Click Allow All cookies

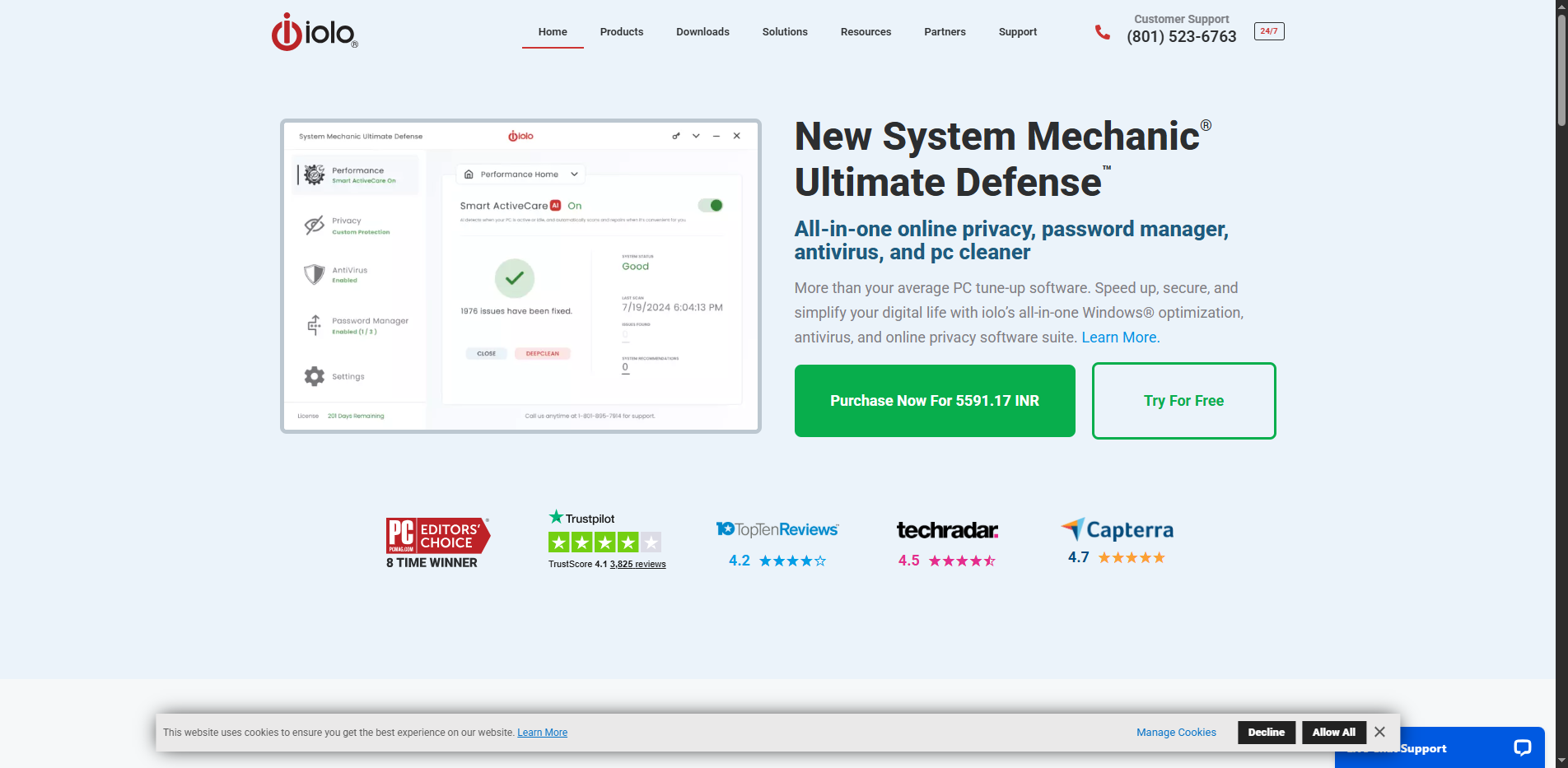(x=1334, y=733)
